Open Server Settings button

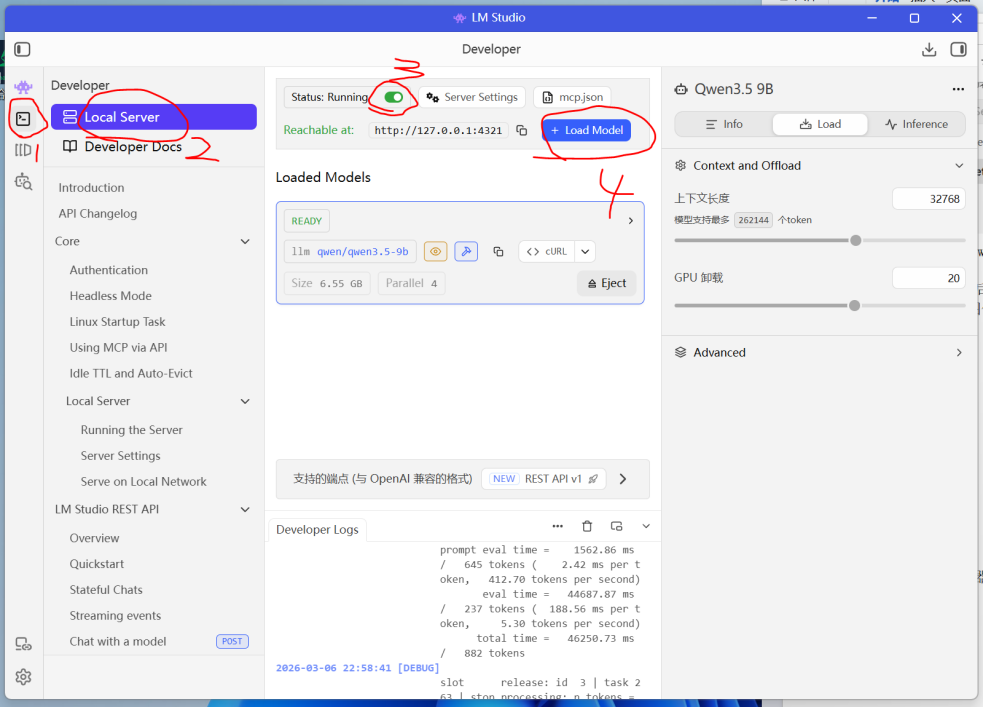point(472,97)
